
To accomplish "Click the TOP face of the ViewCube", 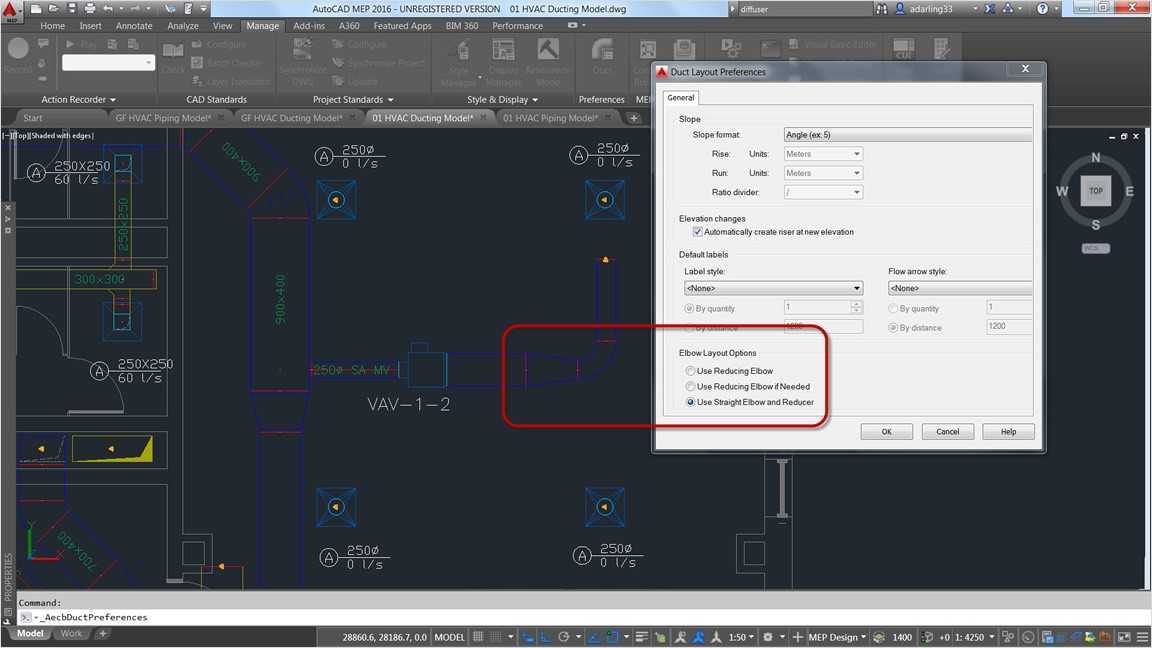I will tap(1095, 190).
